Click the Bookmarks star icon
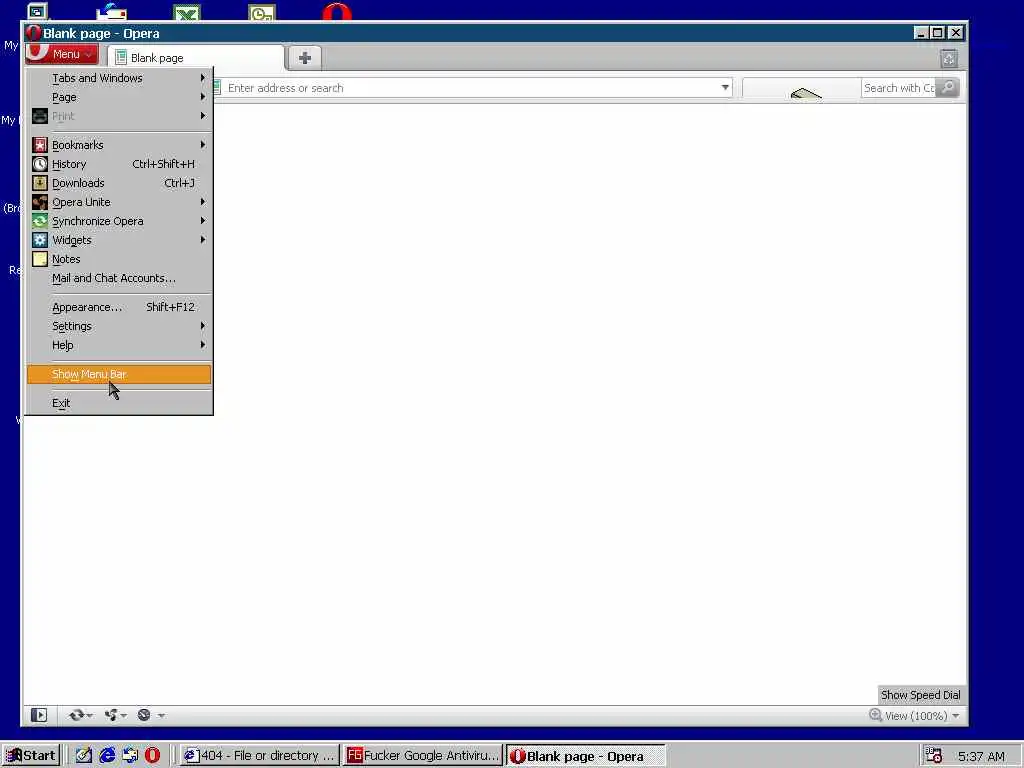1024x768 pixels. coord(40,145)
